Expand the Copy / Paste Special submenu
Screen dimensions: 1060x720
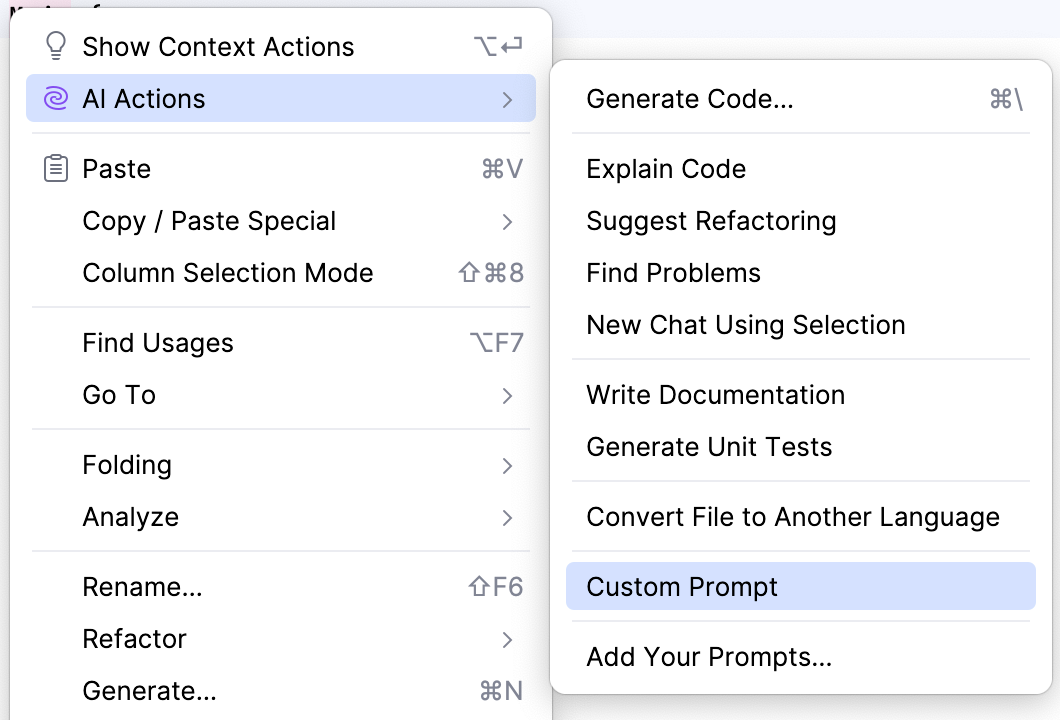[x=209, y=221]
